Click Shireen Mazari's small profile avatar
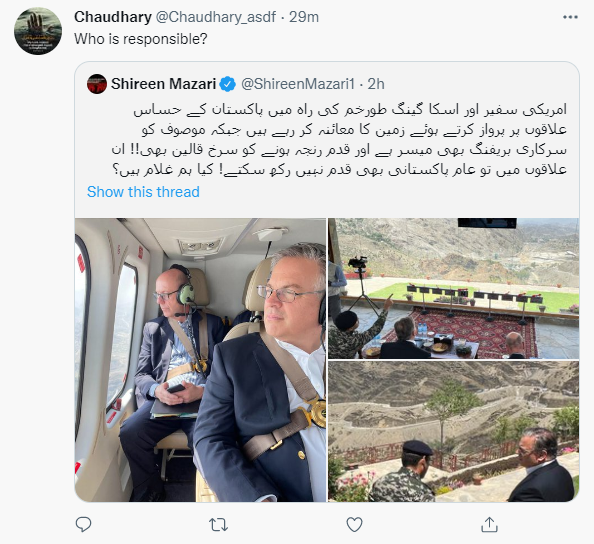The image size is (594, 544). point(97,84)
